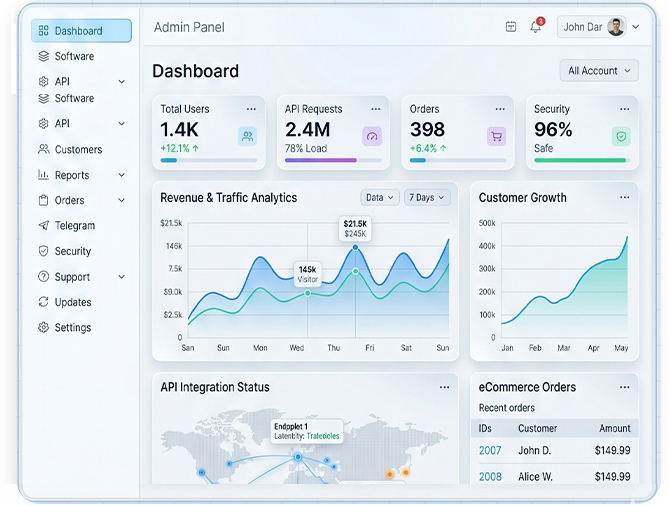This screenshot has width=669, height=506.
Task: Open the All Account dropdown
Action: [x=599, y=70]
